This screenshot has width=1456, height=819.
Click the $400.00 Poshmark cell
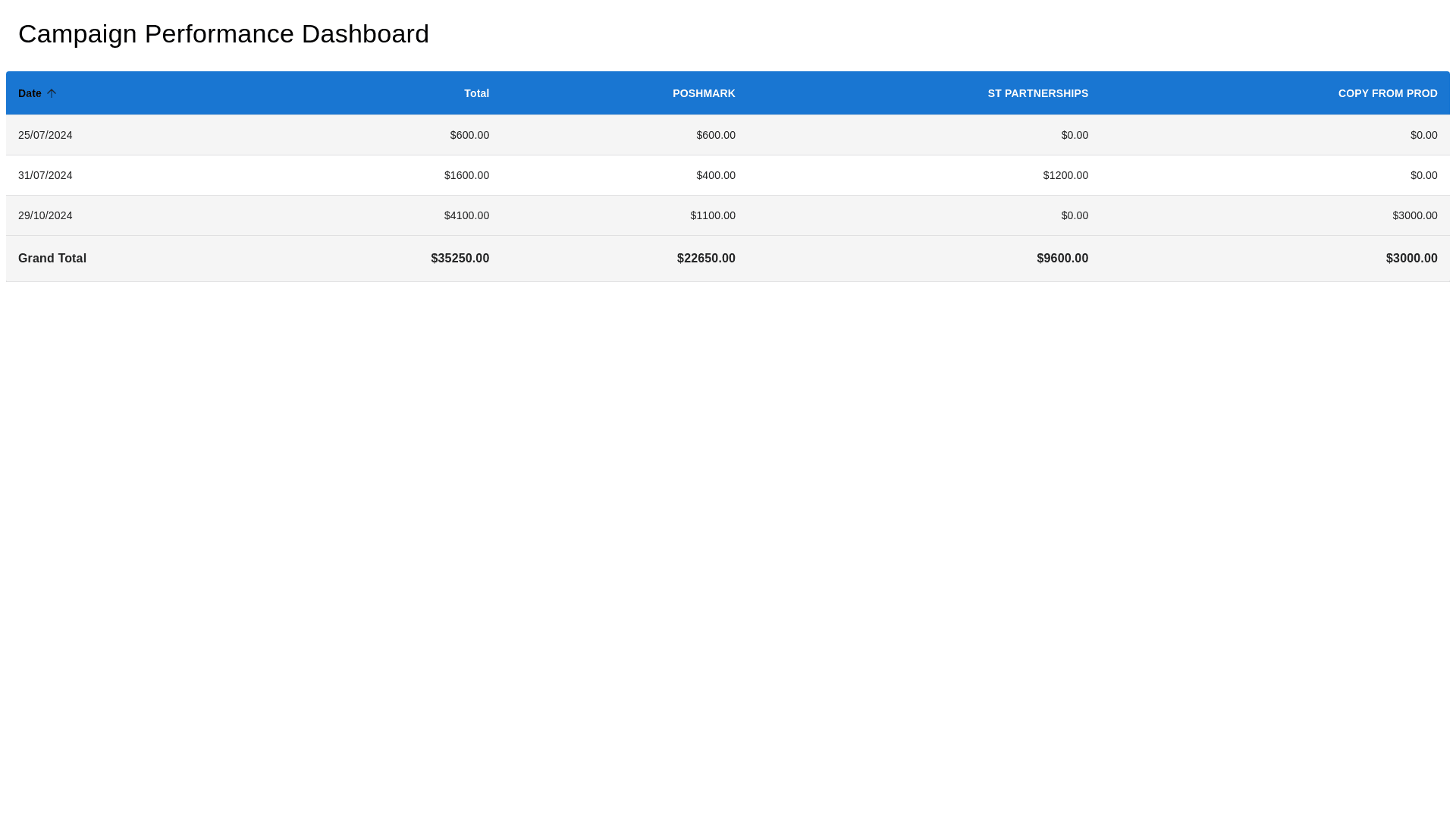click(715, 175)
